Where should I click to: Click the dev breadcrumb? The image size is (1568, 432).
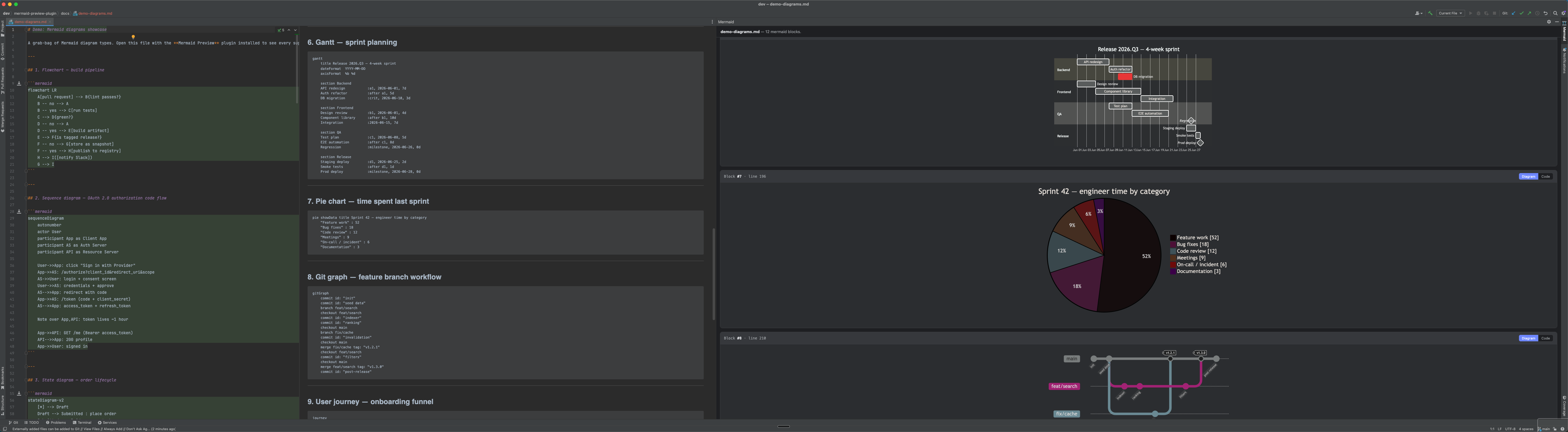pyautogui.click(x=7, y=13)
